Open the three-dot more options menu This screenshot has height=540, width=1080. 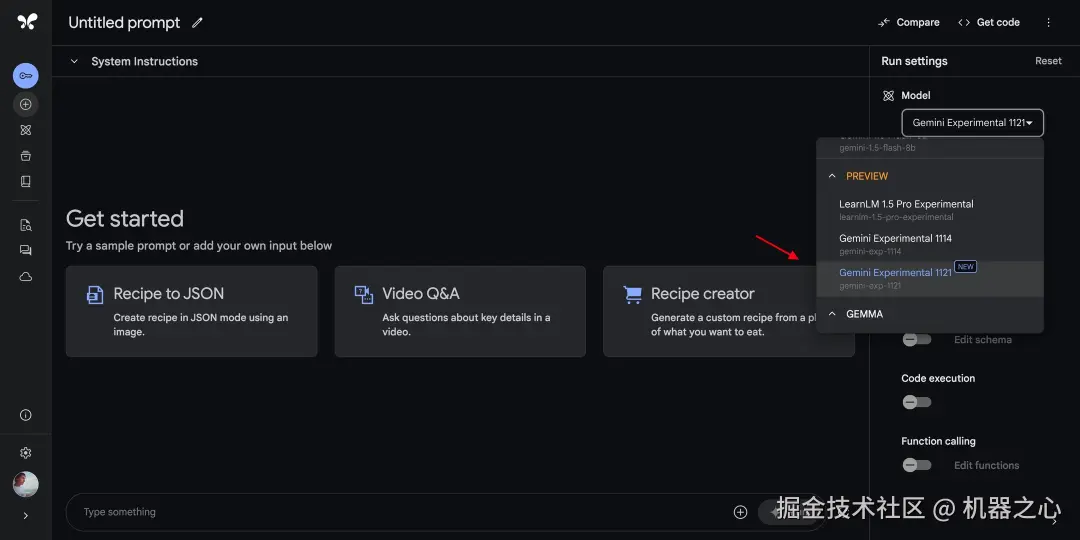click(x=1048, y=22)
